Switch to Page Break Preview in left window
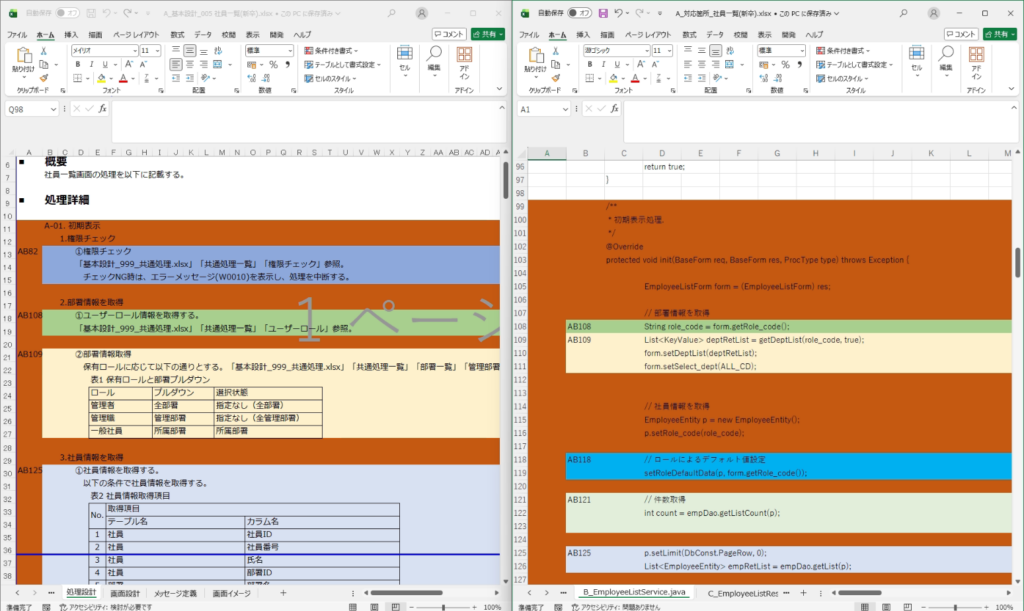This screenshot has width=1024, height=611. [395, 607]
